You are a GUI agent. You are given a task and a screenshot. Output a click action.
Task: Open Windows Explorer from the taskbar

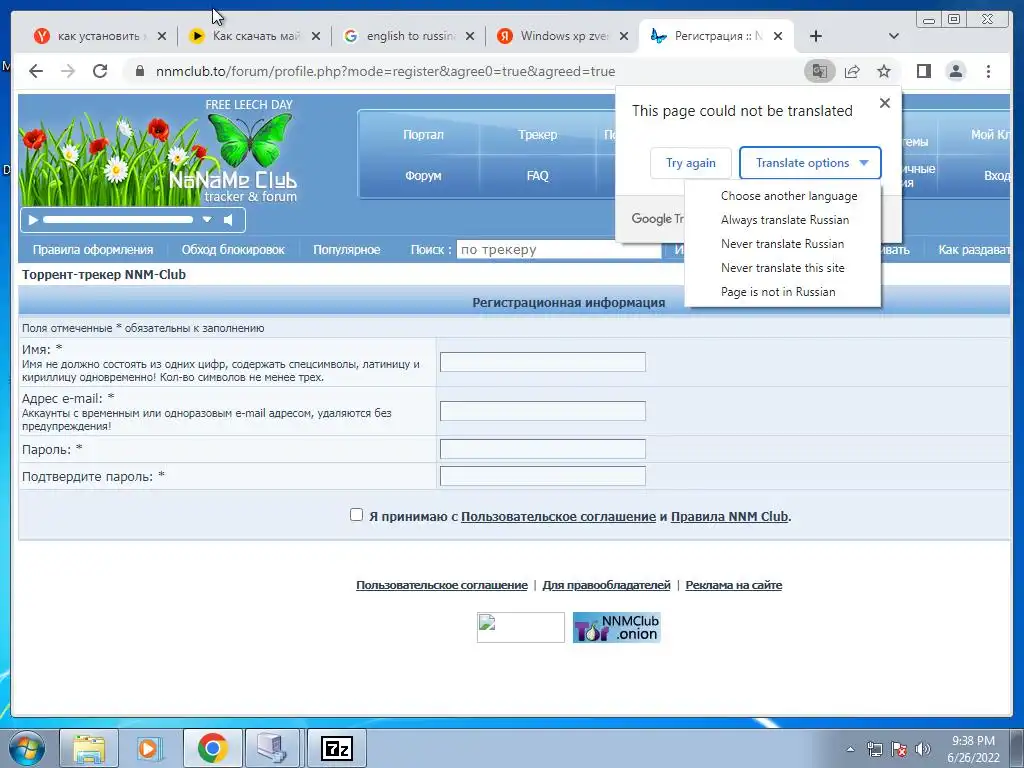coord(89,748)
